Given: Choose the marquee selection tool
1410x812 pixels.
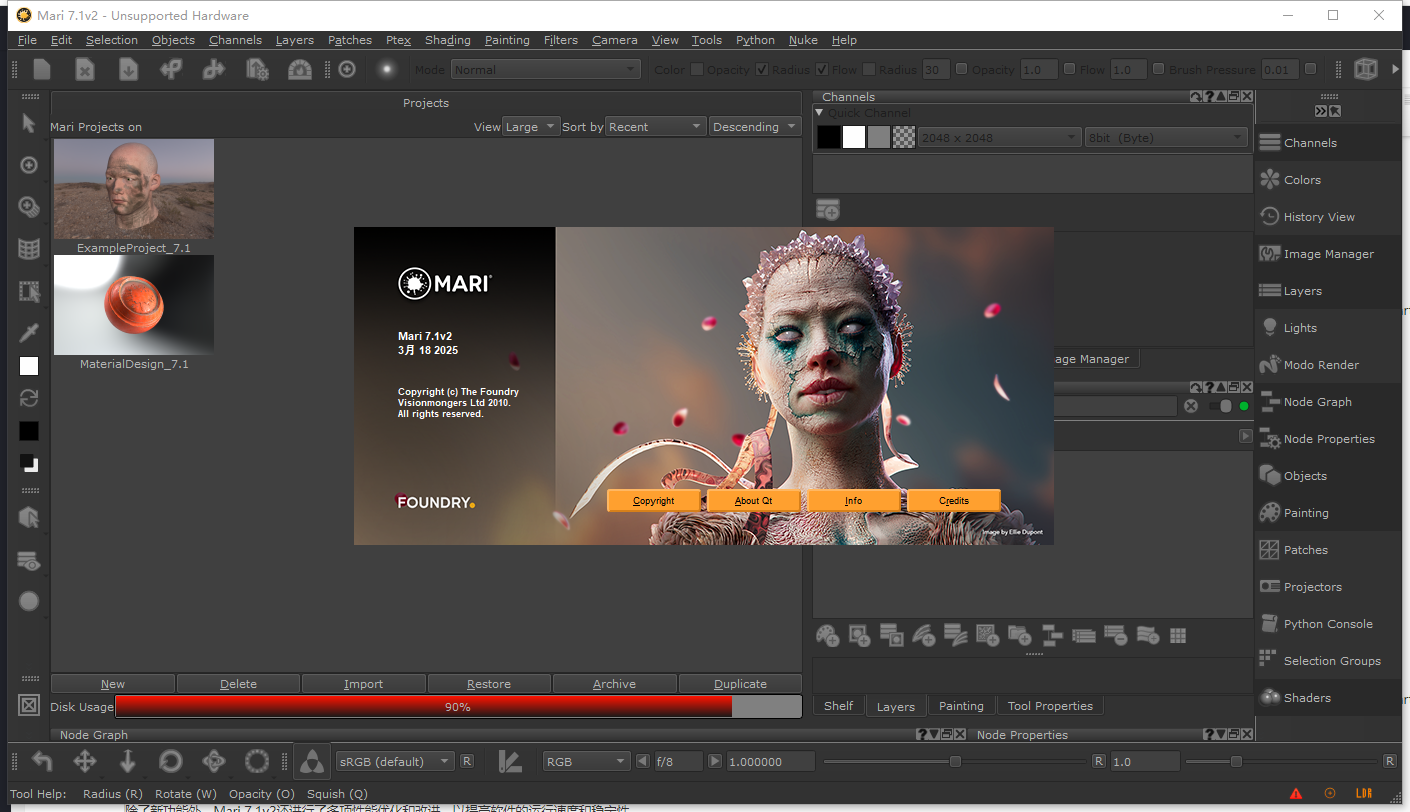Looking at the screenshot, I should coord(29,291).
